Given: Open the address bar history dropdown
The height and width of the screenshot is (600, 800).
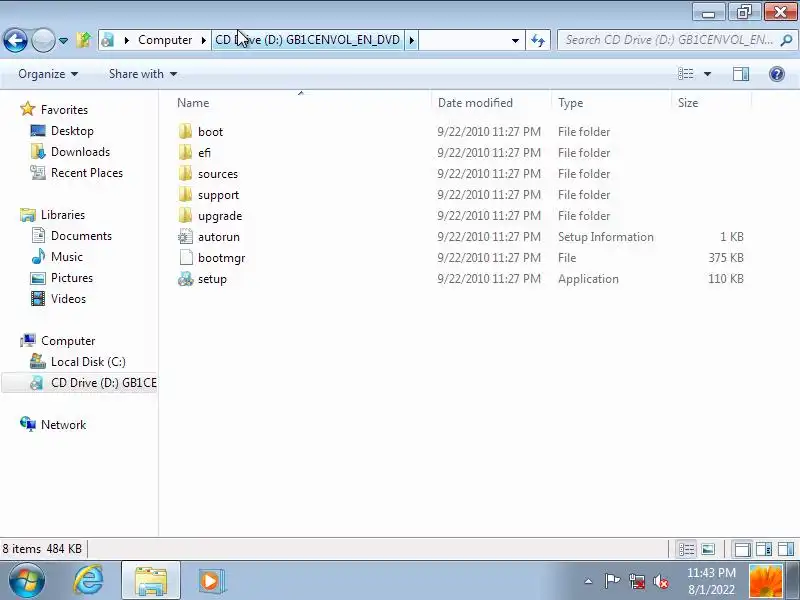Looking at the screenshot, I should point(515,40).
